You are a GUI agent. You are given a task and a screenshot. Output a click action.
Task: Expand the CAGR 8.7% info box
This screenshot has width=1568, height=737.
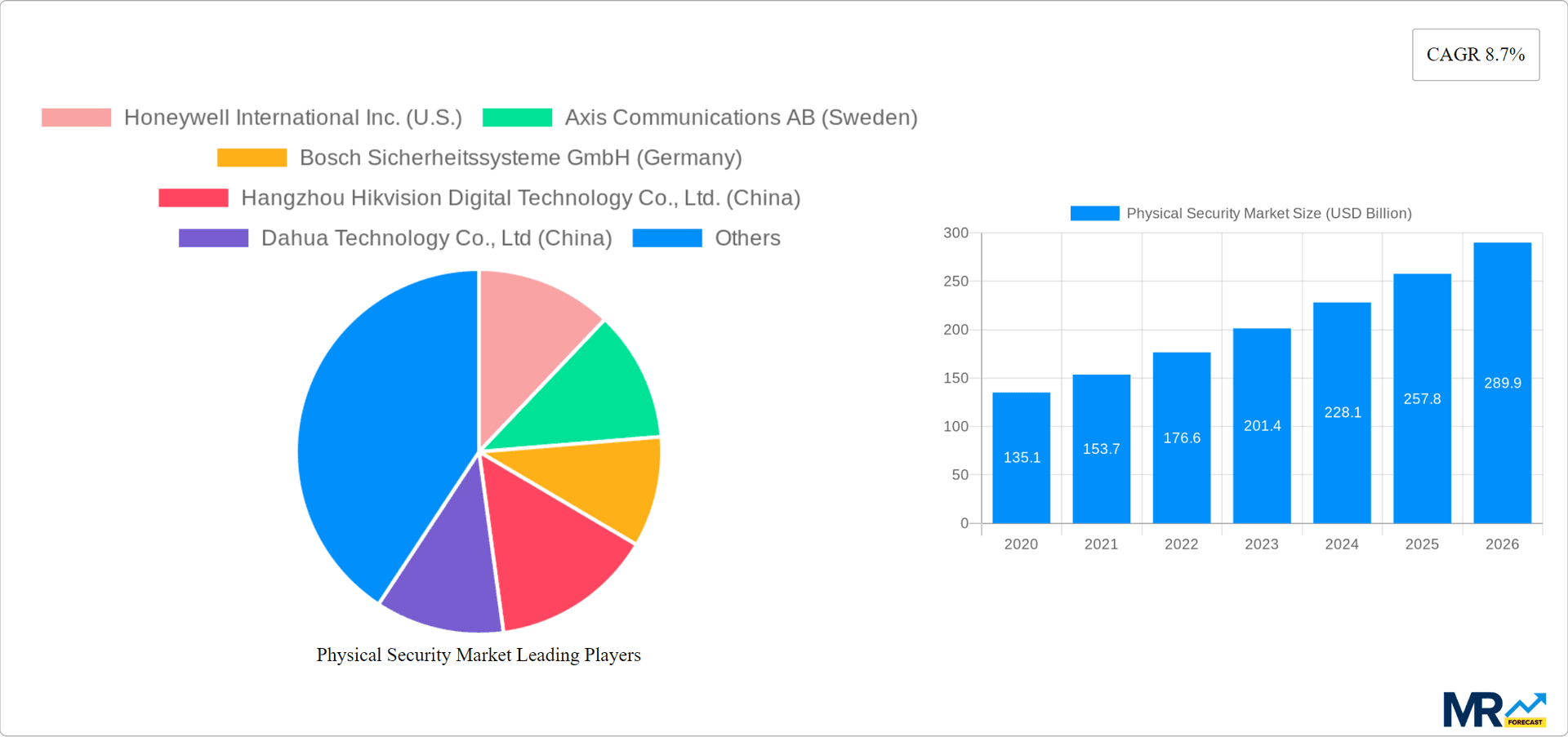point(1475,54)
